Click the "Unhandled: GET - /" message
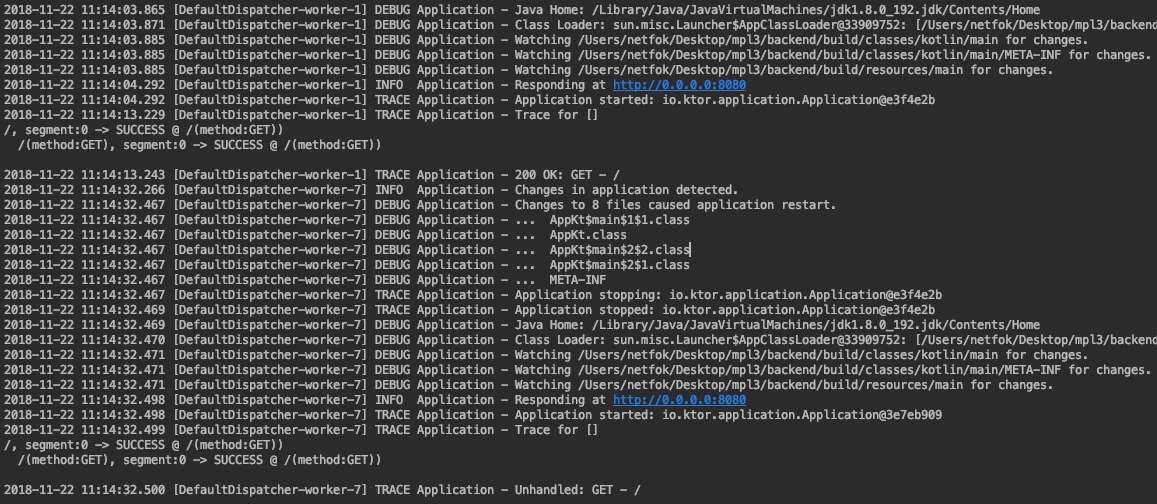1157x504 pixels. [577, 490]
